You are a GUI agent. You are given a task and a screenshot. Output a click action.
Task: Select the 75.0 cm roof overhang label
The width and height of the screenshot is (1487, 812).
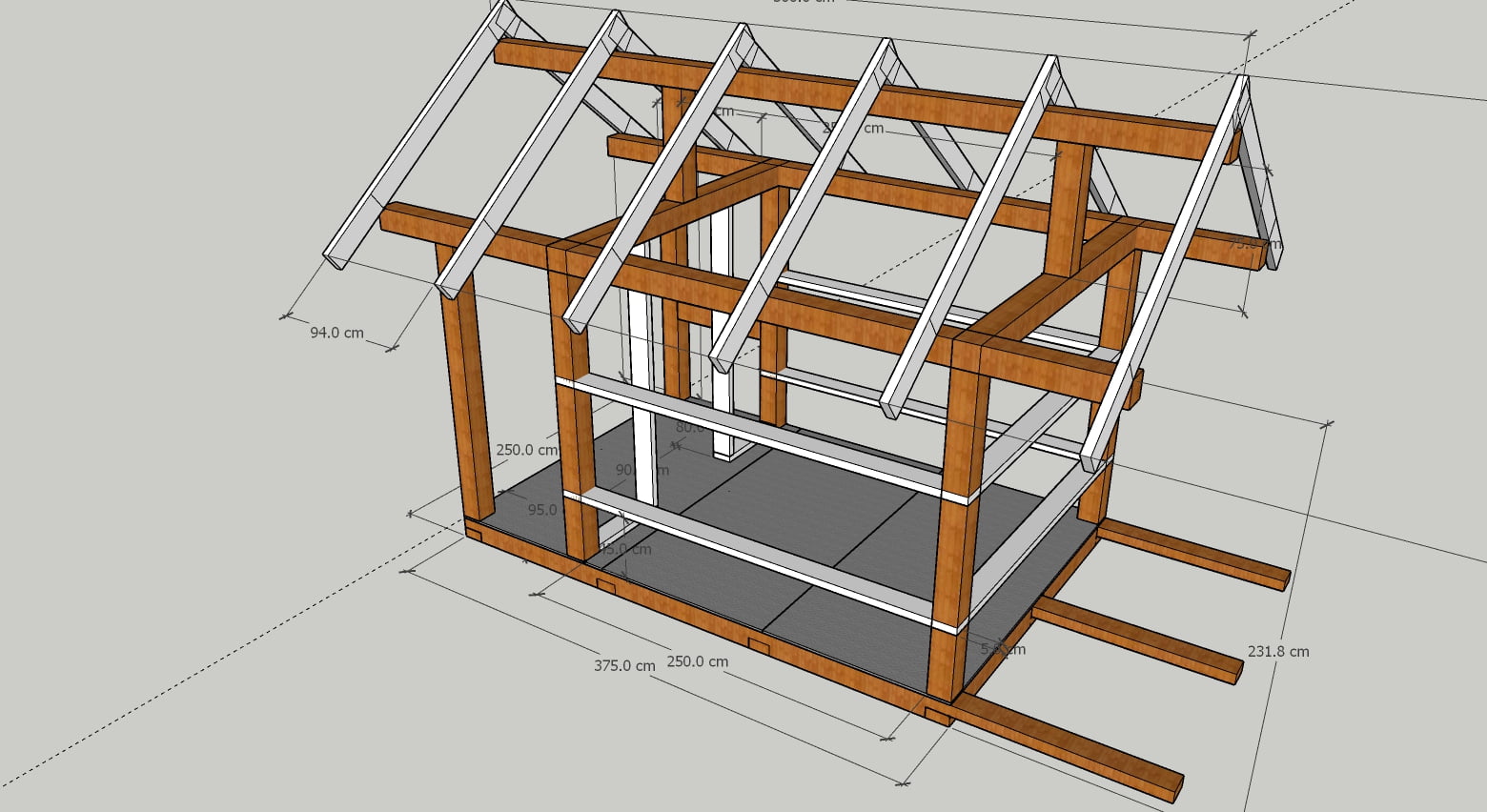(1254, 243)
